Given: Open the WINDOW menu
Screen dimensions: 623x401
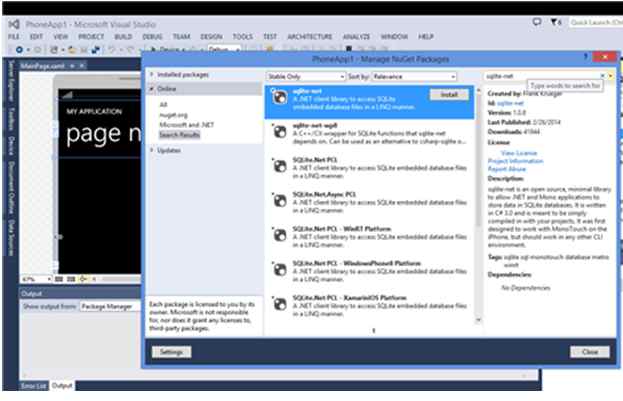Looking at the screenshot, I should click(394, 36).
